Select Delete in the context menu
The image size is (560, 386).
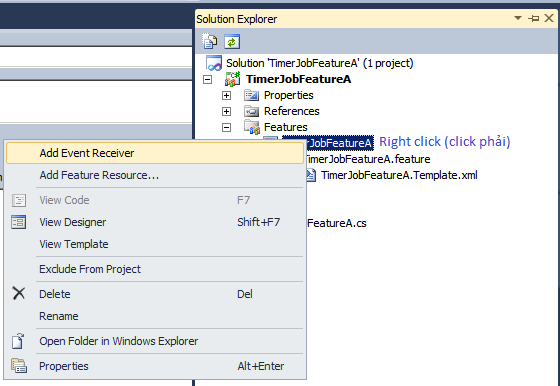155,294
